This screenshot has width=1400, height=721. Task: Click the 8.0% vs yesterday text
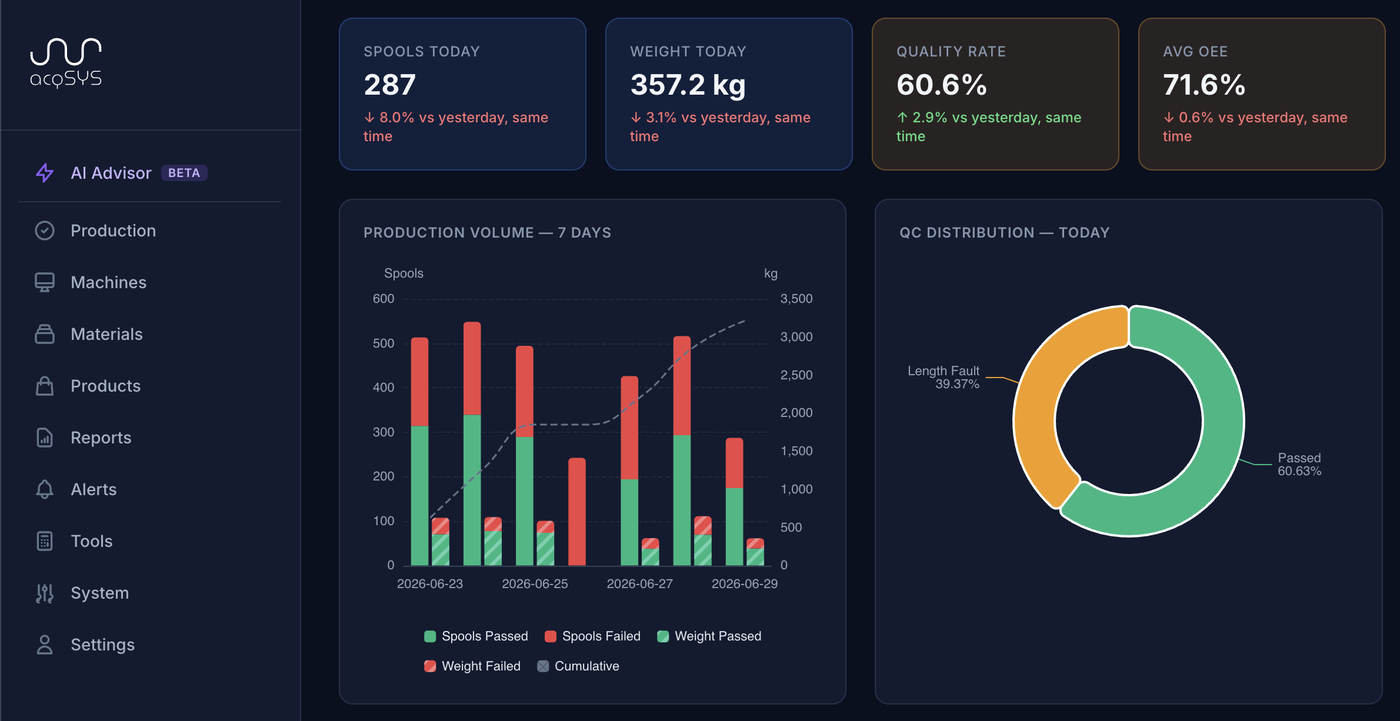click(x=456, y=127)
